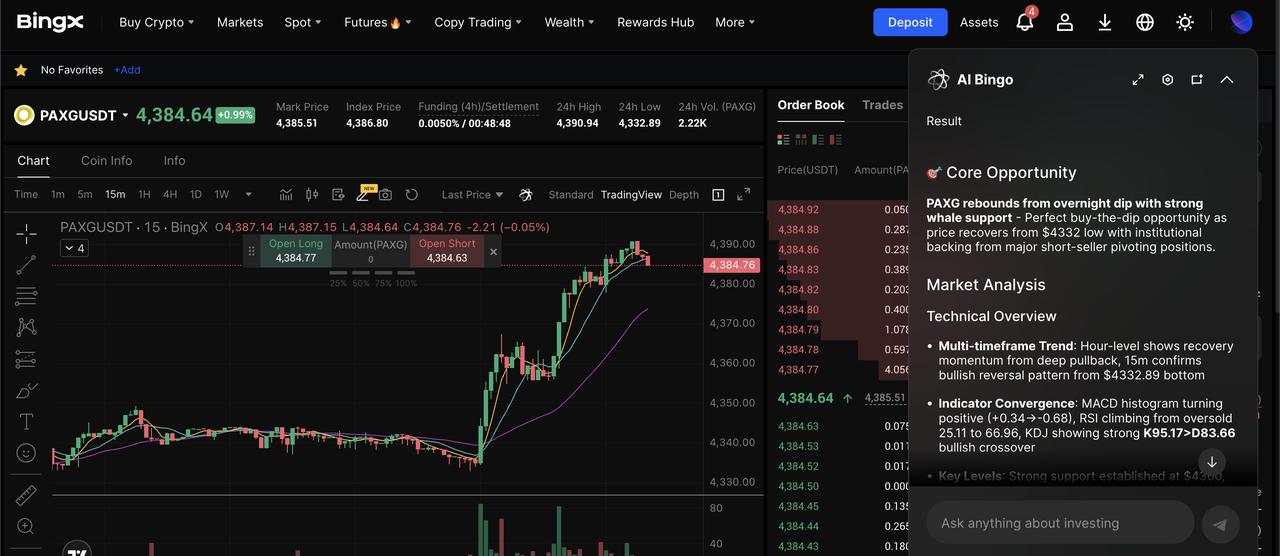The height and width of the screenshot is (556, 1280).
Task: Select the ruler measure tool
Action: pos(26,495)
